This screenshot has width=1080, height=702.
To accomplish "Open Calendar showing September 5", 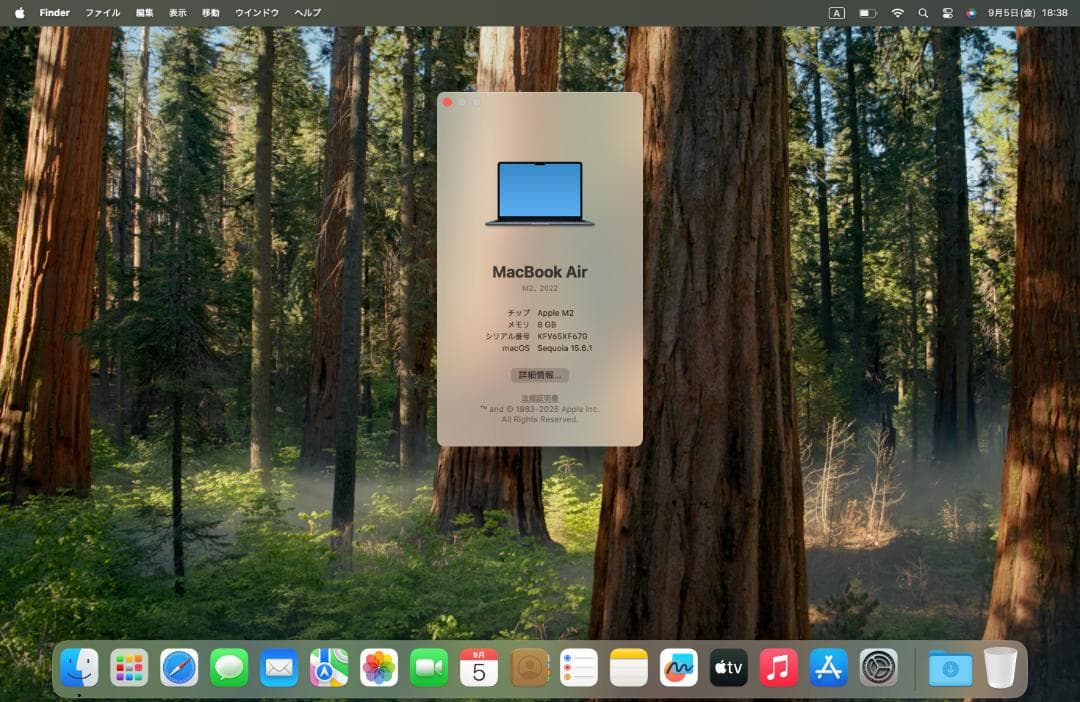I will click(x=479, y=666).
